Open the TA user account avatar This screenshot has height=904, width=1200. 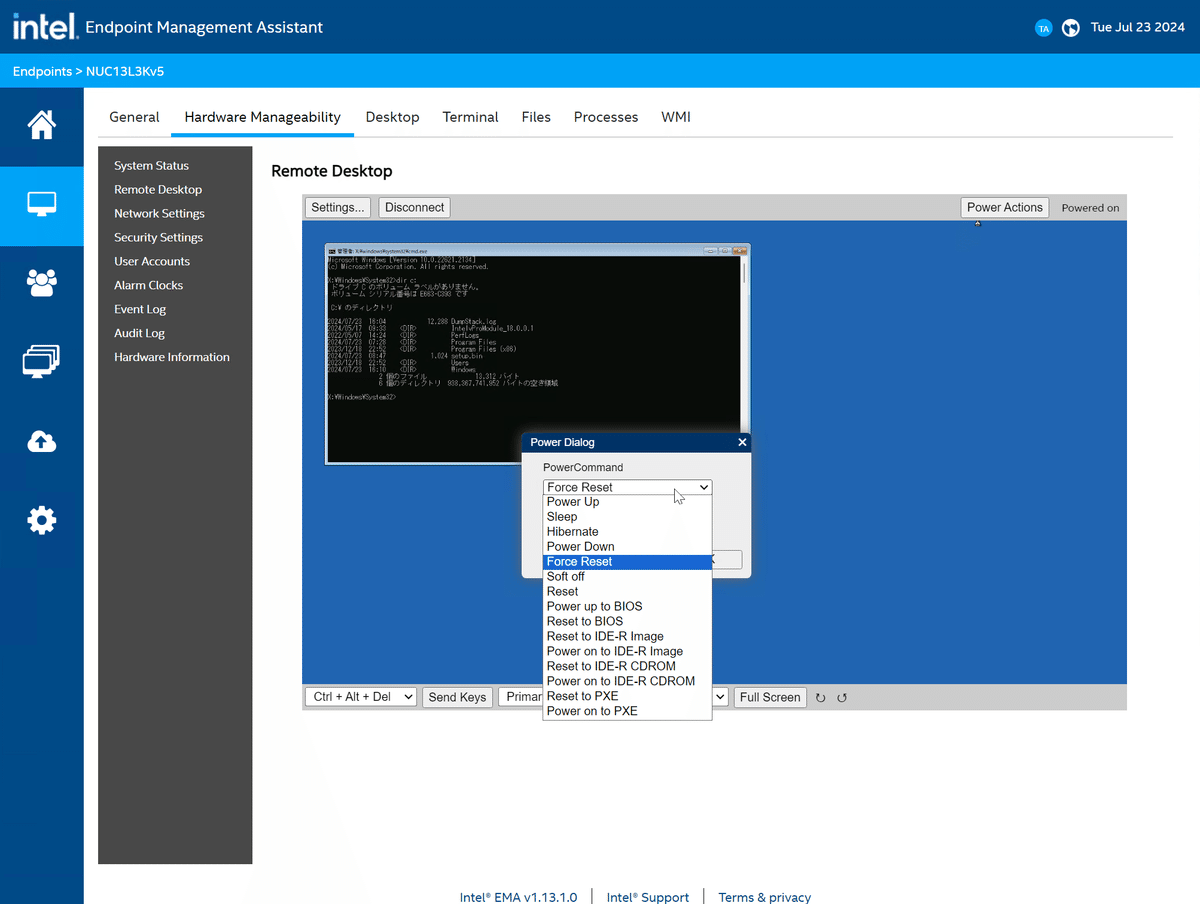pos(1043,28)
